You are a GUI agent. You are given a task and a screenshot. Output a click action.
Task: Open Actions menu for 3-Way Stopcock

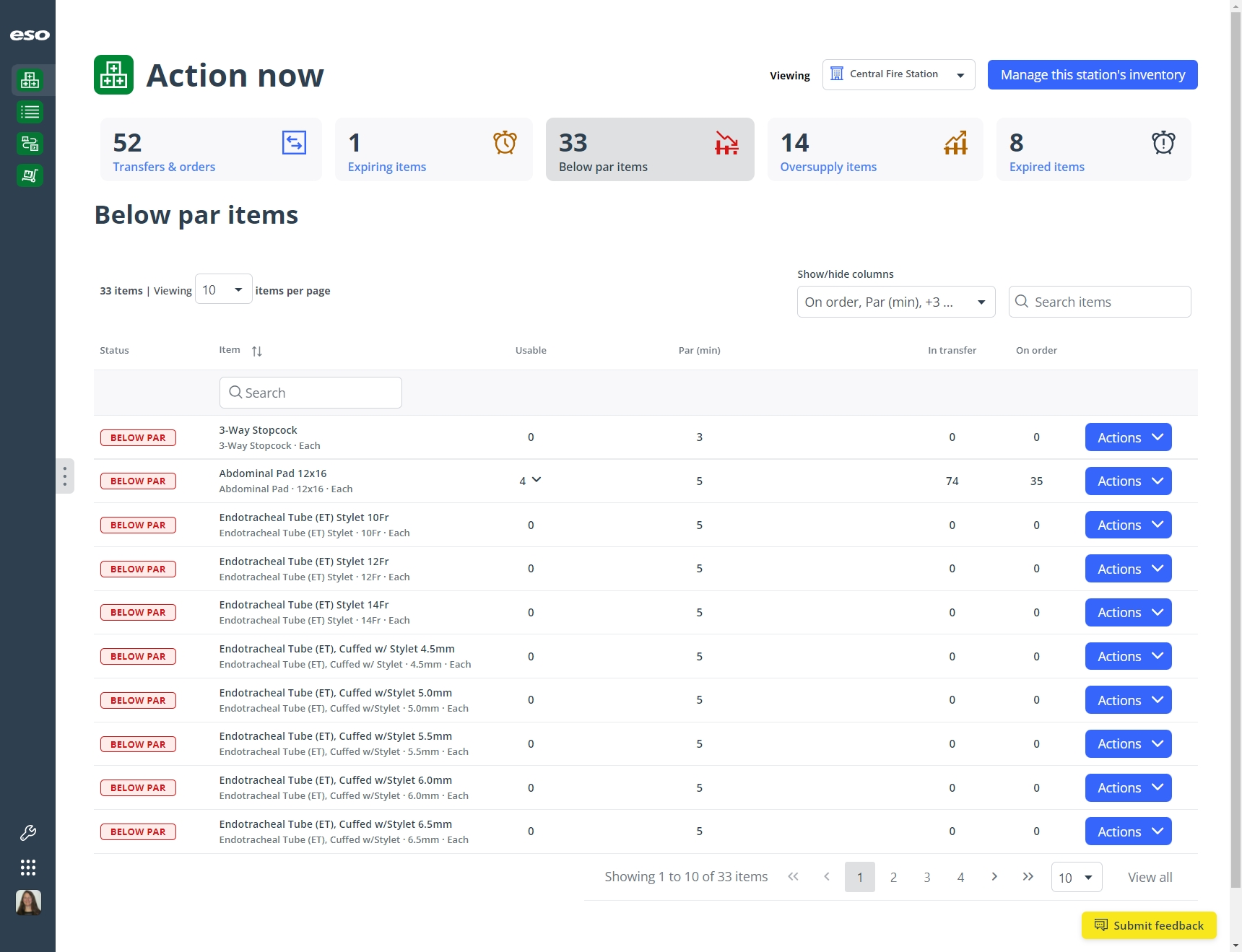(1128, 437)
